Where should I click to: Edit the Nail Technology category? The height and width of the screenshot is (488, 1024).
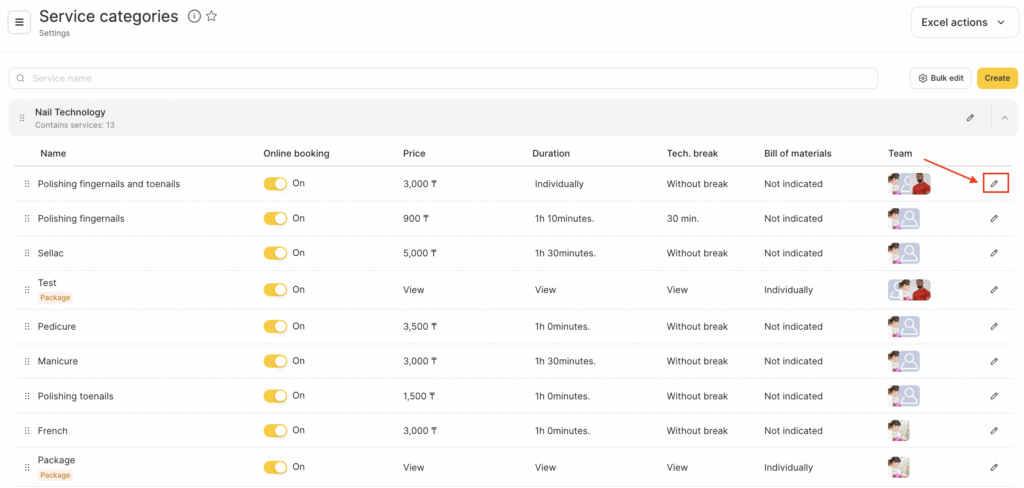tap(970, 118)
